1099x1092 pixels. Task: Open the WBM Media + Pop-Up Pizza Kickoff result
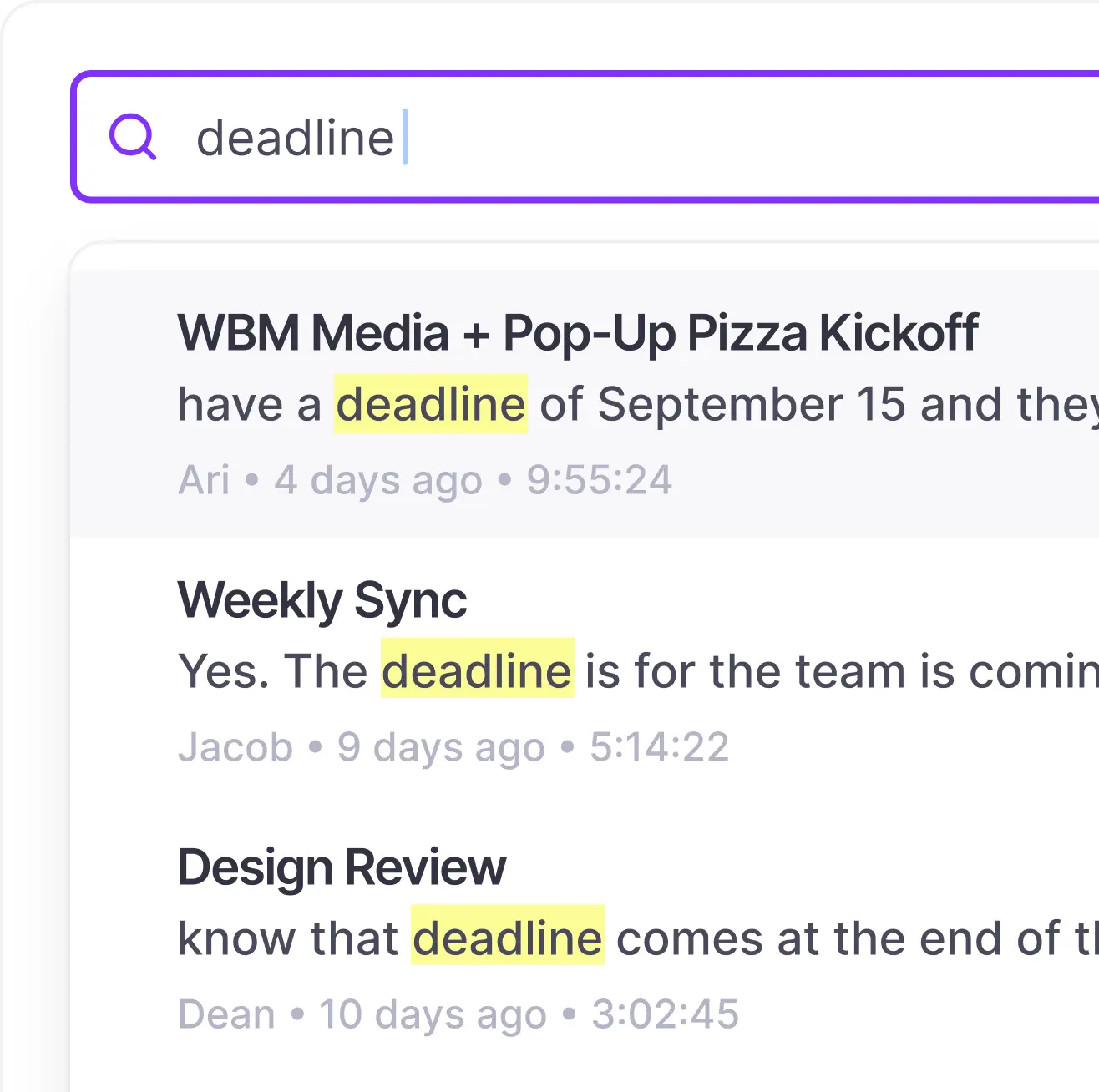[x=585, y=404]
